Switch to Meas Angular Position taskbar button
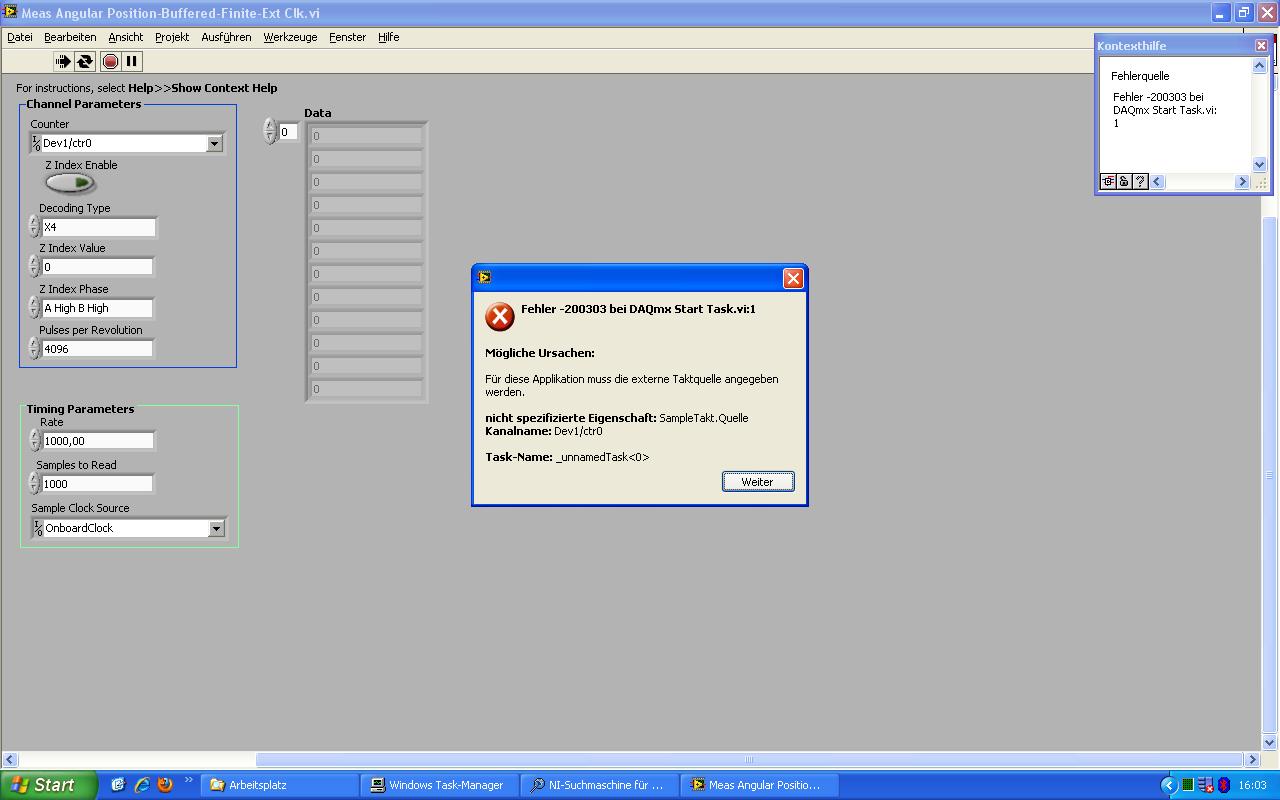1280x800 pixels. [761, 785]
